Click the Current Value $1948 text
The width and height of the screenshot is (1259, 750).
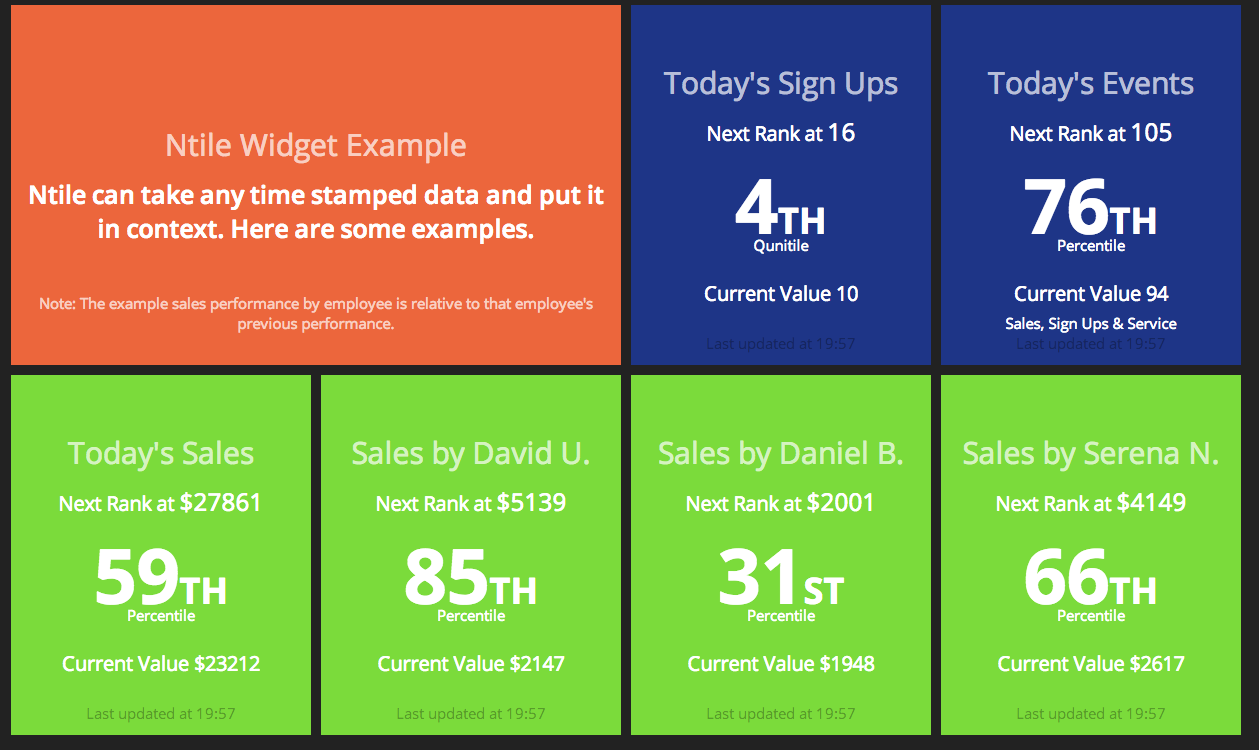coord(781,664)
